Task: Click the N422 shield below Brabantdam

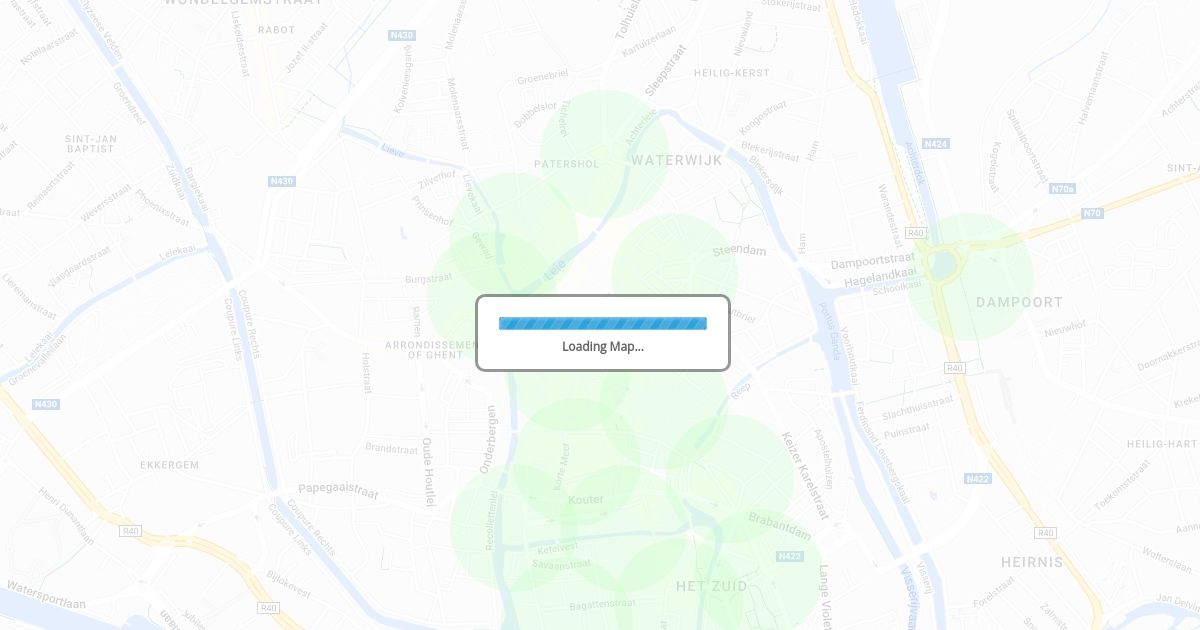Action: pos(789,556)
